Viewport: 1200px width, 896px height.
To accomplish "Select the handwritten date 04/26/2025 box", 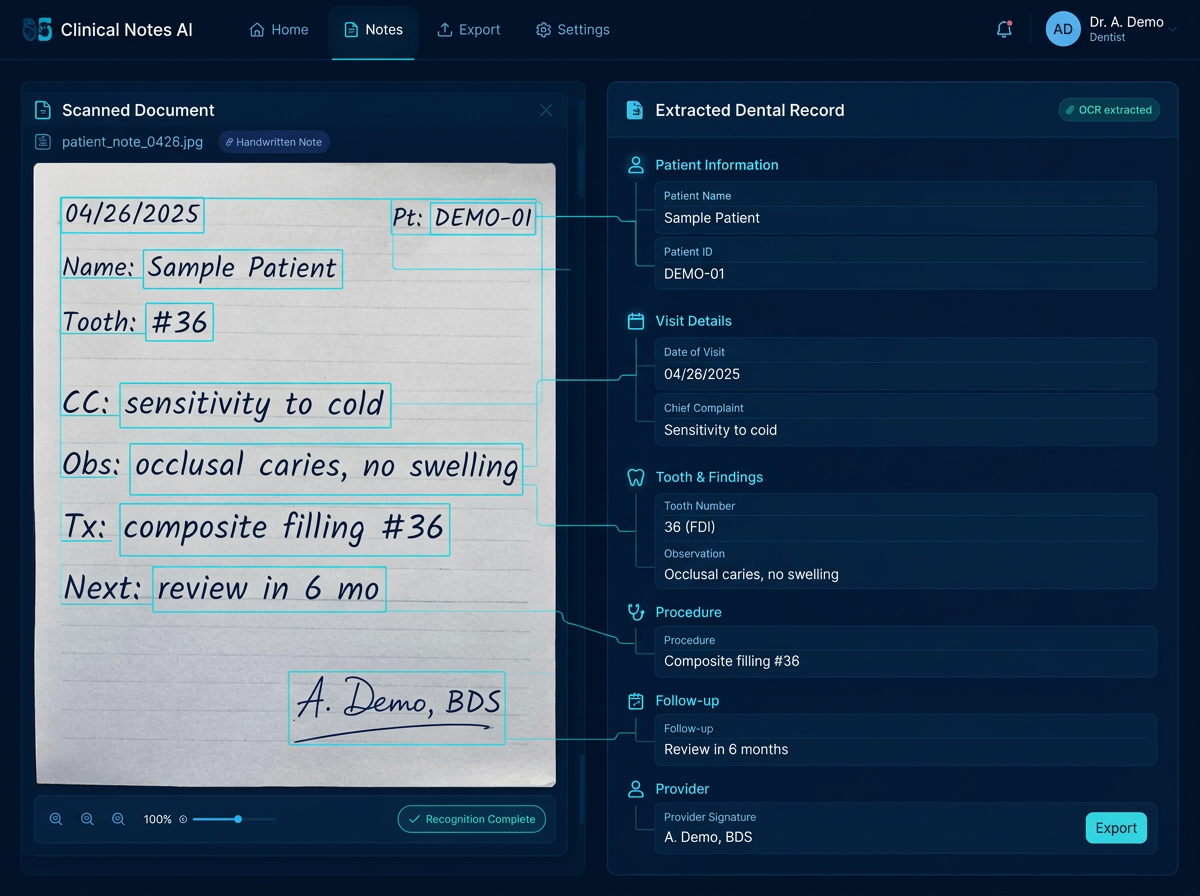I will [x=132, y=215].
